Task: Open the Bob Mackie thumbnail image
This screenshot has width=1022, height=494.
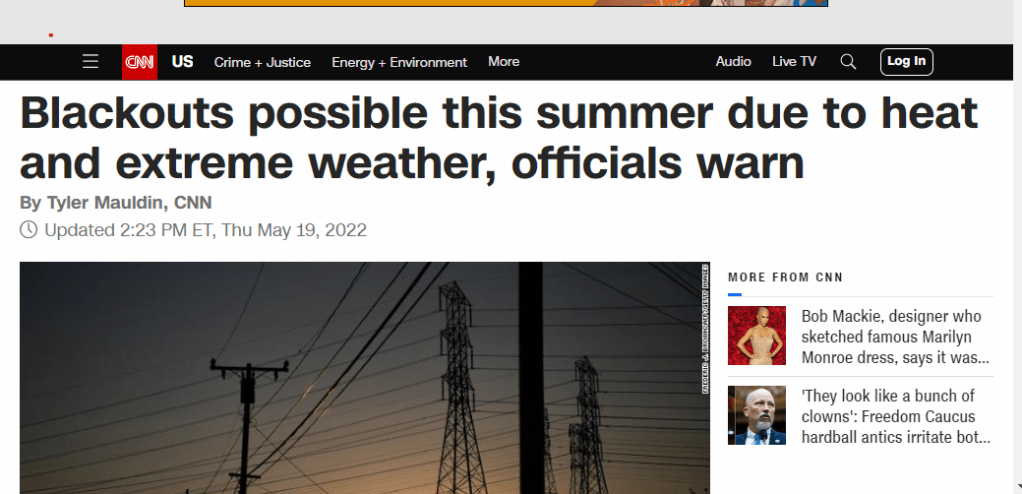Action: click(x=757, y=336)
